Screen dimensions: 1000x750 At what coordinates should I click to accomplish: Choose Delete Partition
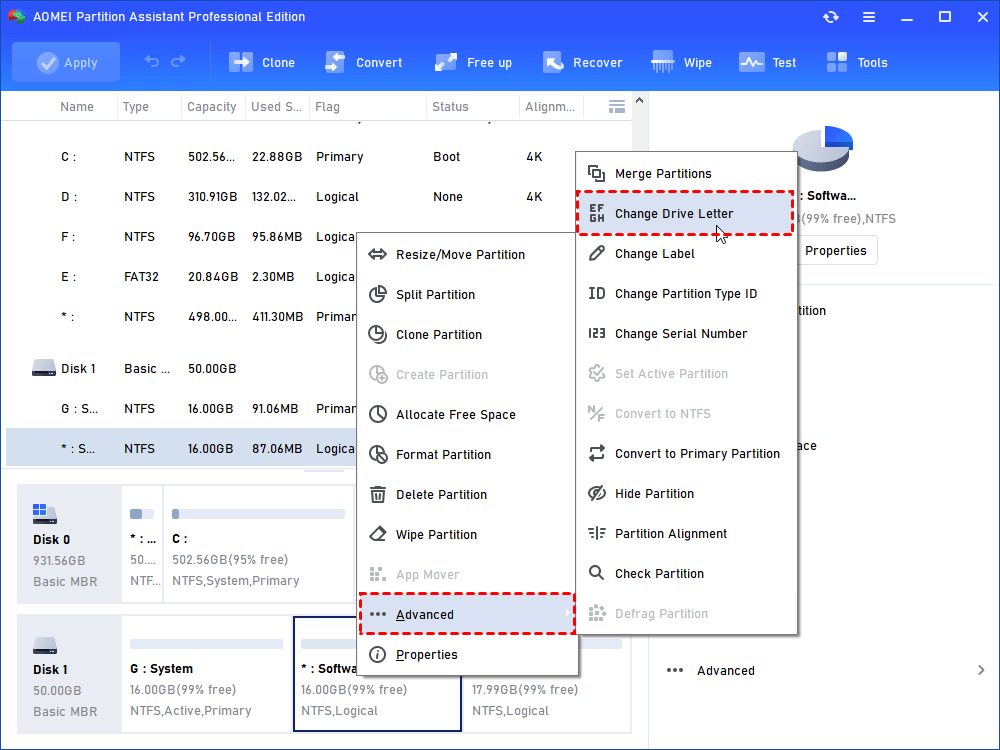[x=467, y=494]
